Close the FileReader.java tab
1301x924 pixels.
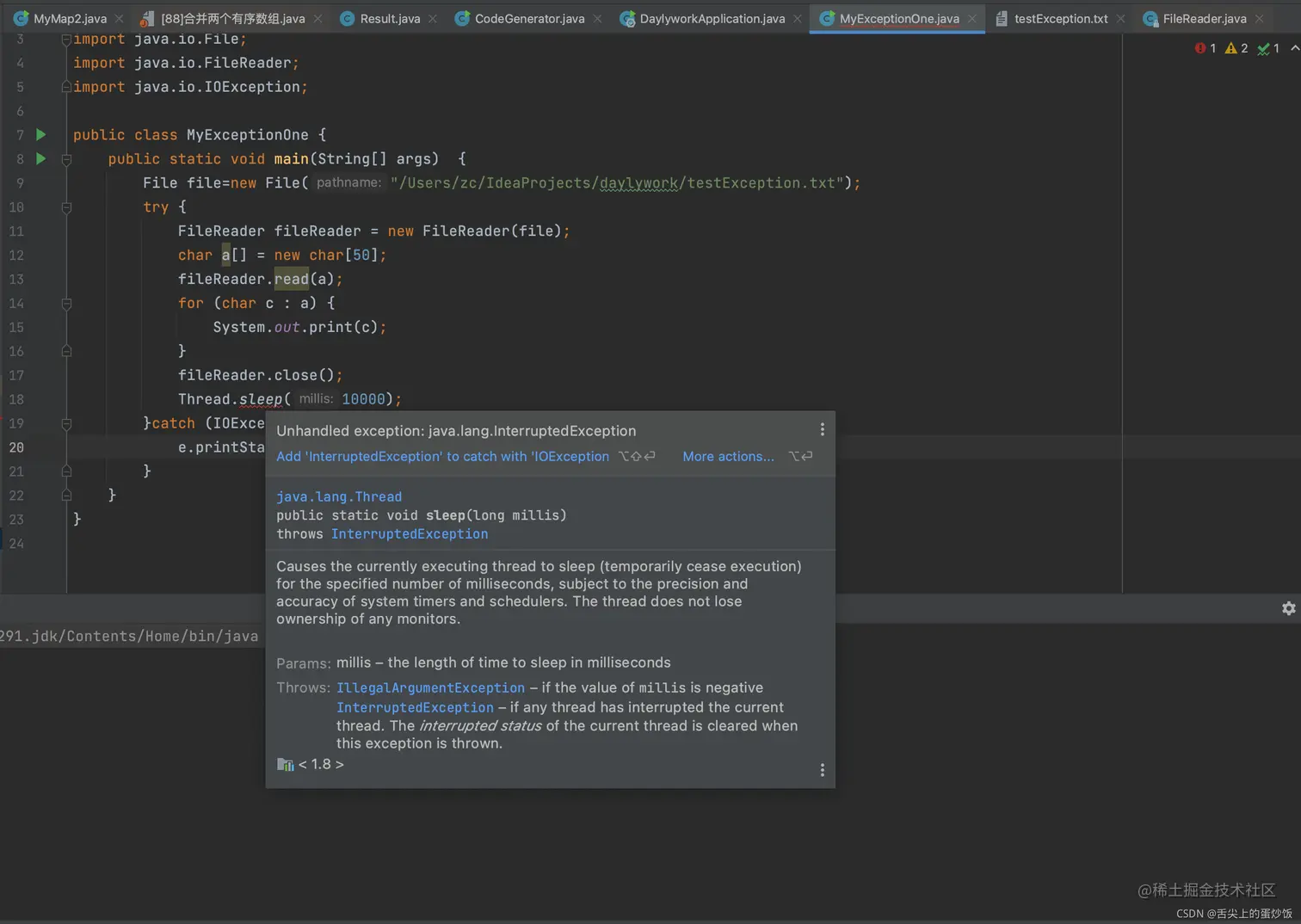point(1259,18)
